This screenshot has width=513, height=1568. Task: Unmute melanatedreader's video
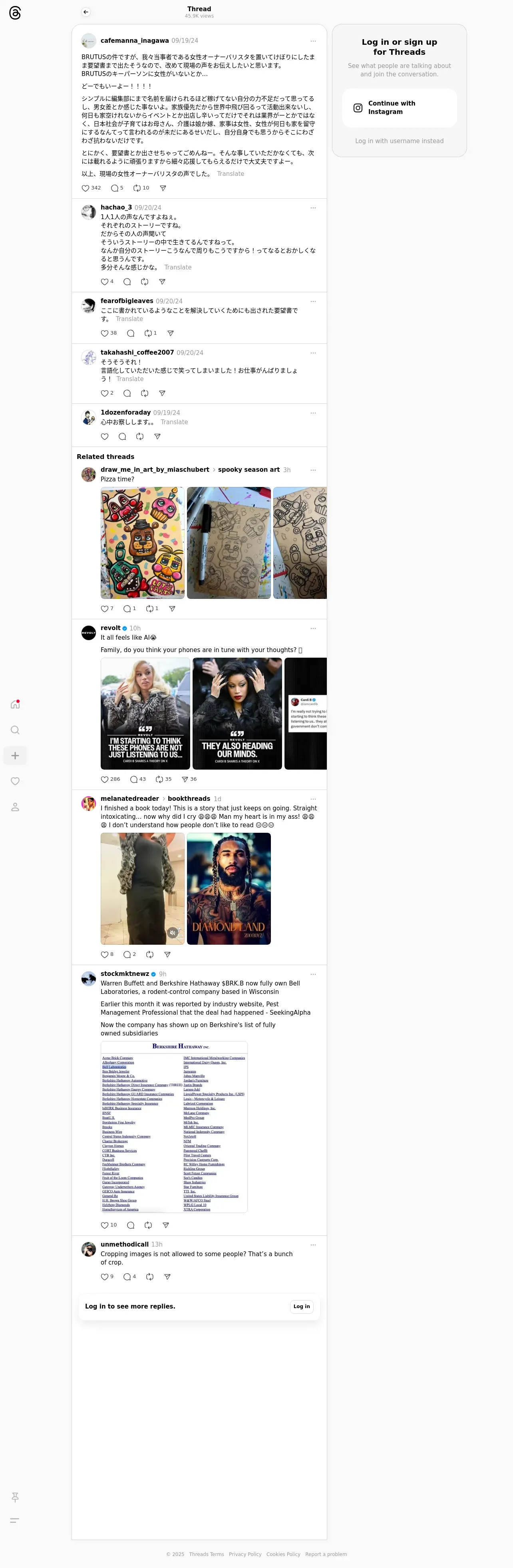click(173, 932)
